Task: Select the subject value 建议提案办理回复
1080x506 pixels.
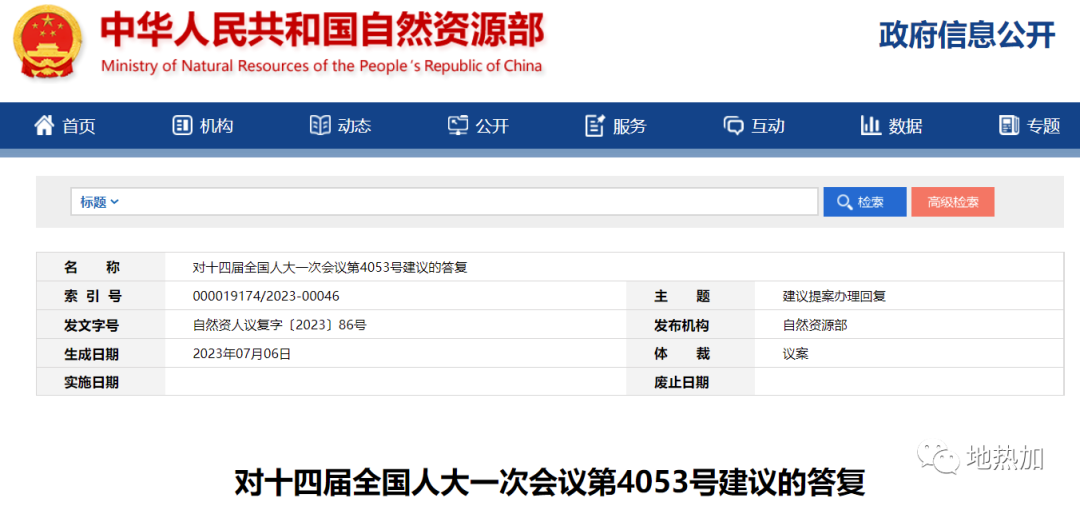Action: (x=834, y=296)
